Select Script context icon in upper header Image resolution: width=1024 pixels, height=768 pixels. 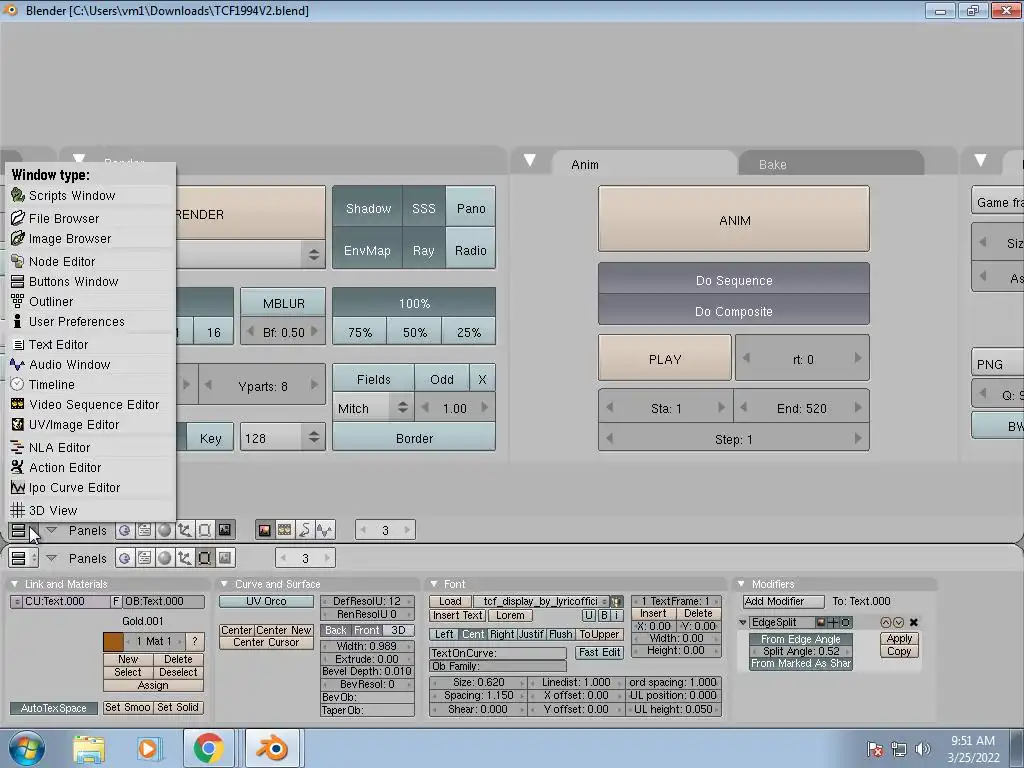[x=144, y=530]
